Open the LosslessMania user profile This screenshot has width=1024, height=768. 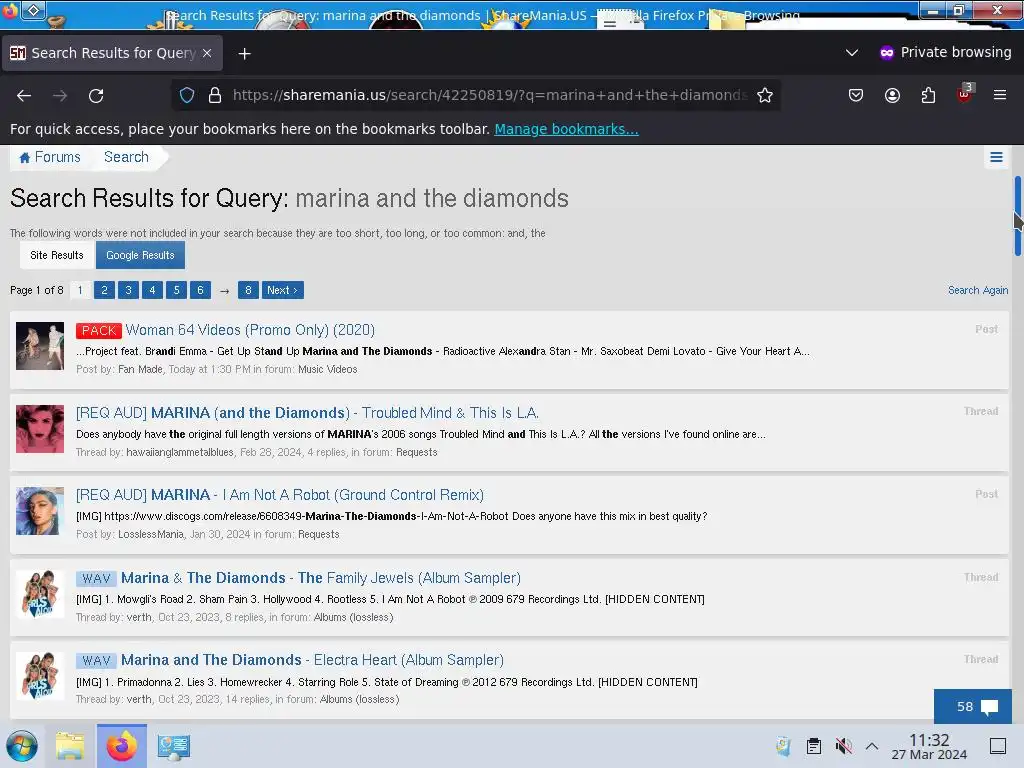coord(151,534)
